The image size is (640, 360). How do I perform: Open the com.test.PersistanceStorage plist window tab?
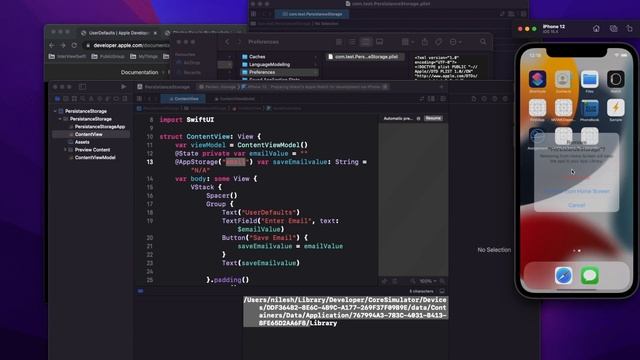[312, 14]
